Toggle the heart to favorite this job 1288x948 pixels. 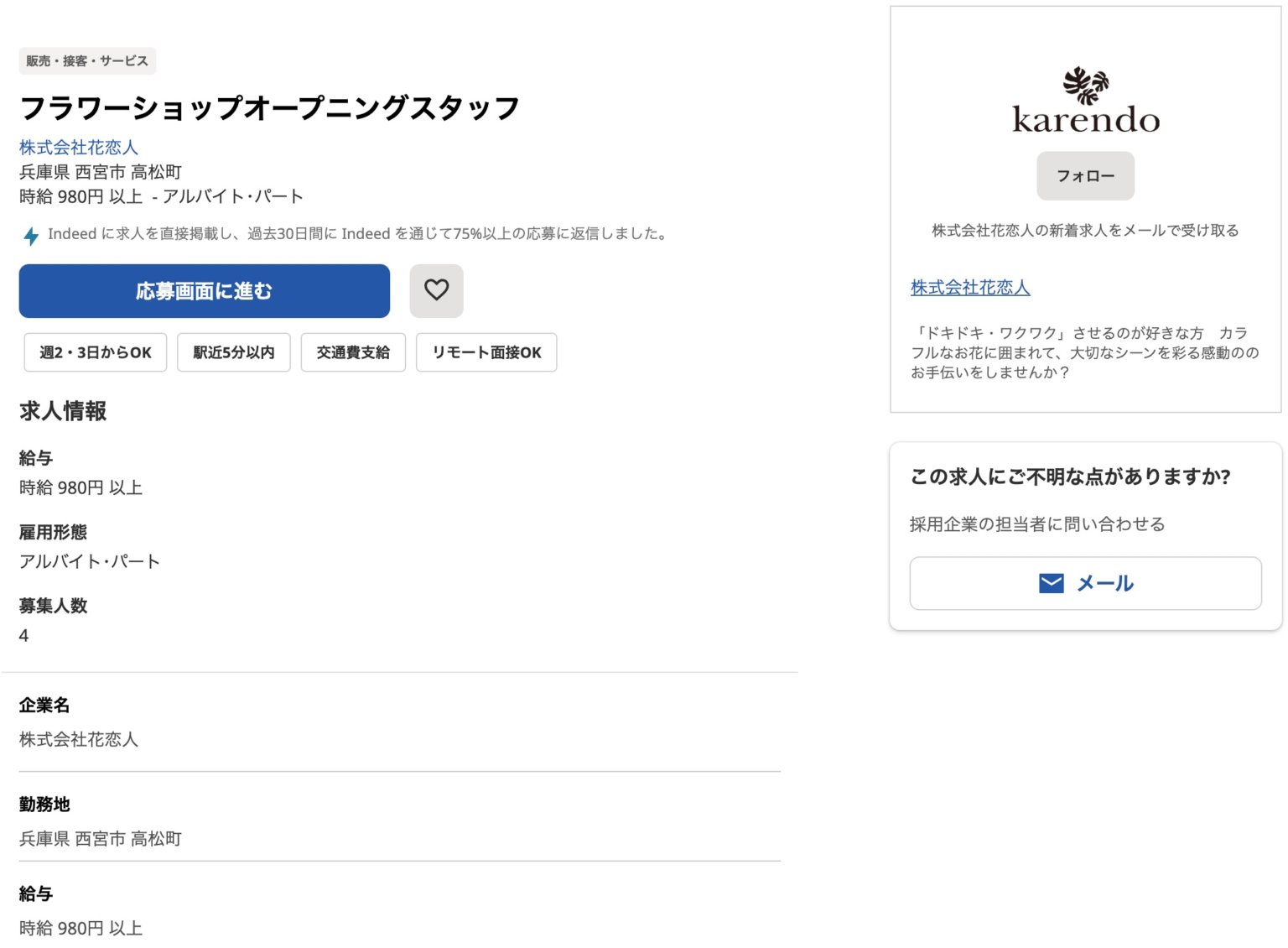pyautogui.click(x=436, y=290)
